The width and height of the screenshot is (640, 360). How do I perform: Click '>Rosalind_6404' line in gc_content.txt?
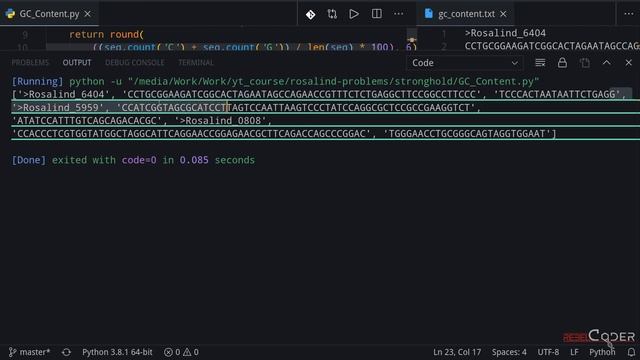(505, 33)
